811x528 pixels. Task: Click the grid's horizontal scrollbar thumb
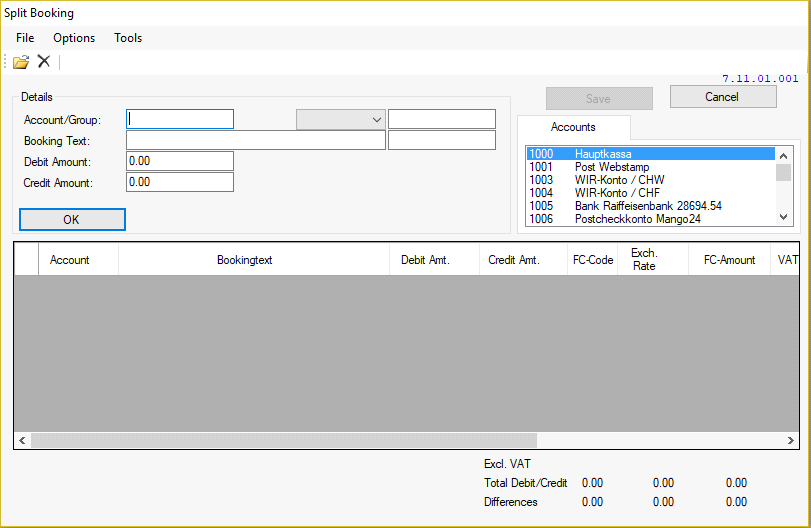tap(284, 440)
